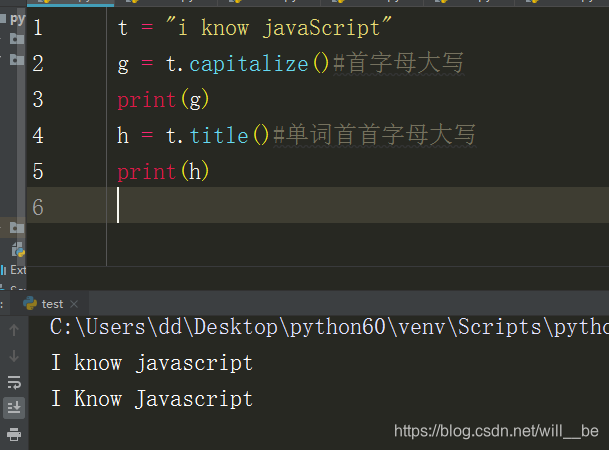This screenshot has width=609, height=450.
Task: Click the interpreter path line in console output
Action: (x=329, y=327)
